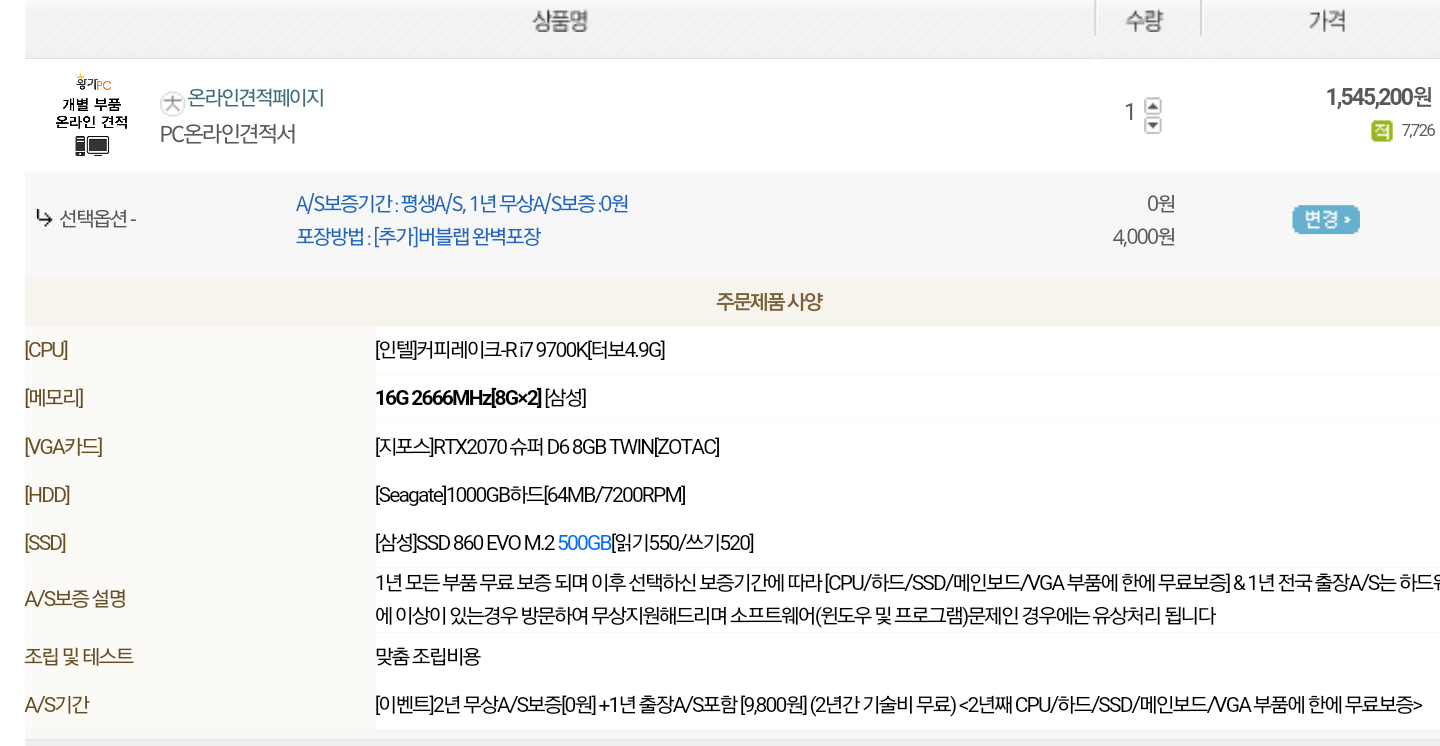Click the [VGA카드] row label
Image resolution: width=1440 pixels, height=746 pixels.
pos(63,447)
